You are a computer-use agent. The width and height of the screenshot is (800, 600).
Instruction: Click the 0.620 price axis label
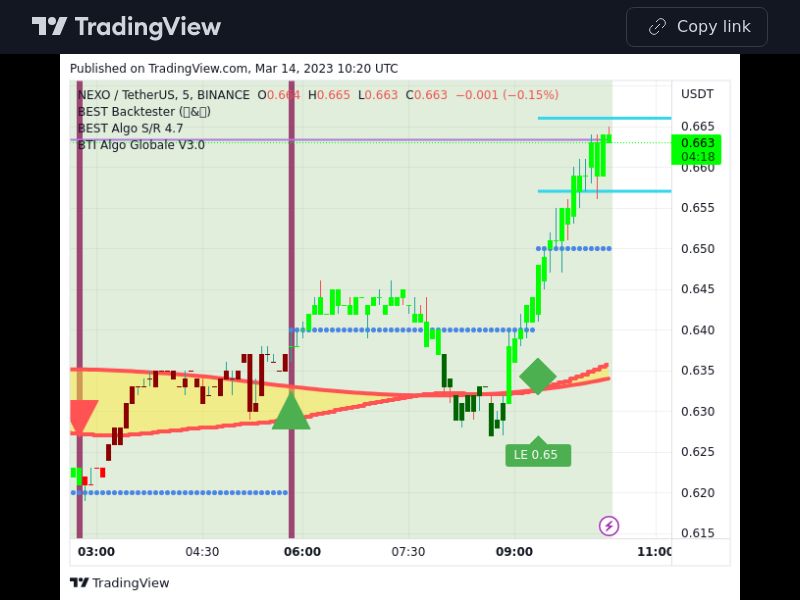coord(697,492)
